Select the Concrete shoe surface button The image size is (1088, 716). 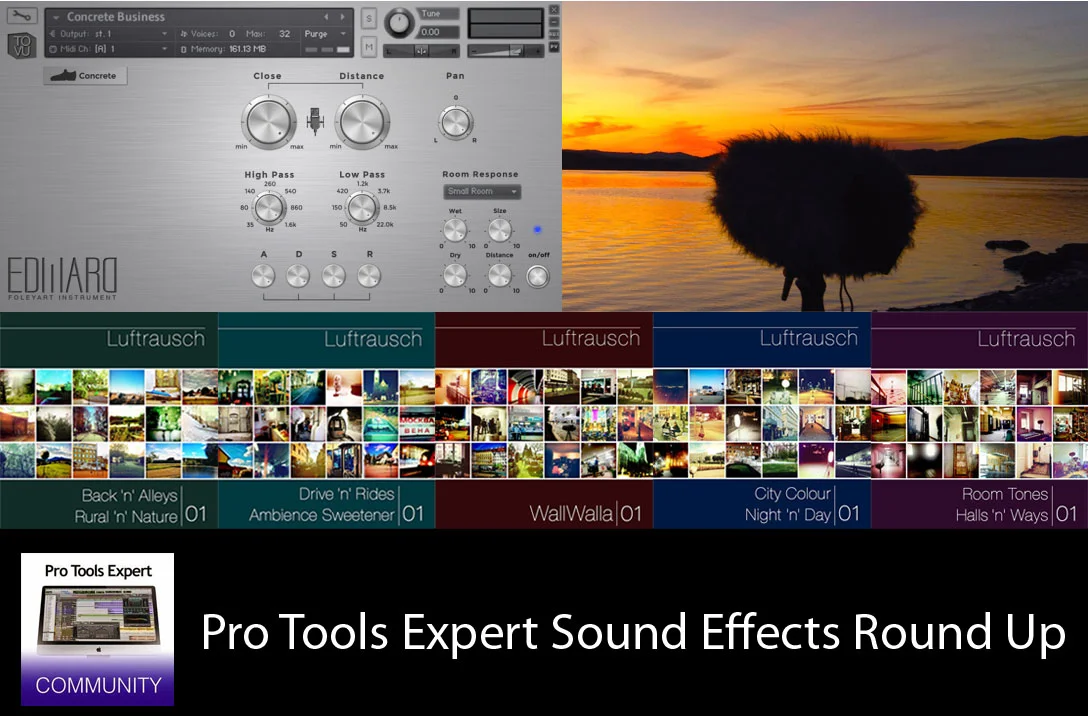[x=85, y=76]
